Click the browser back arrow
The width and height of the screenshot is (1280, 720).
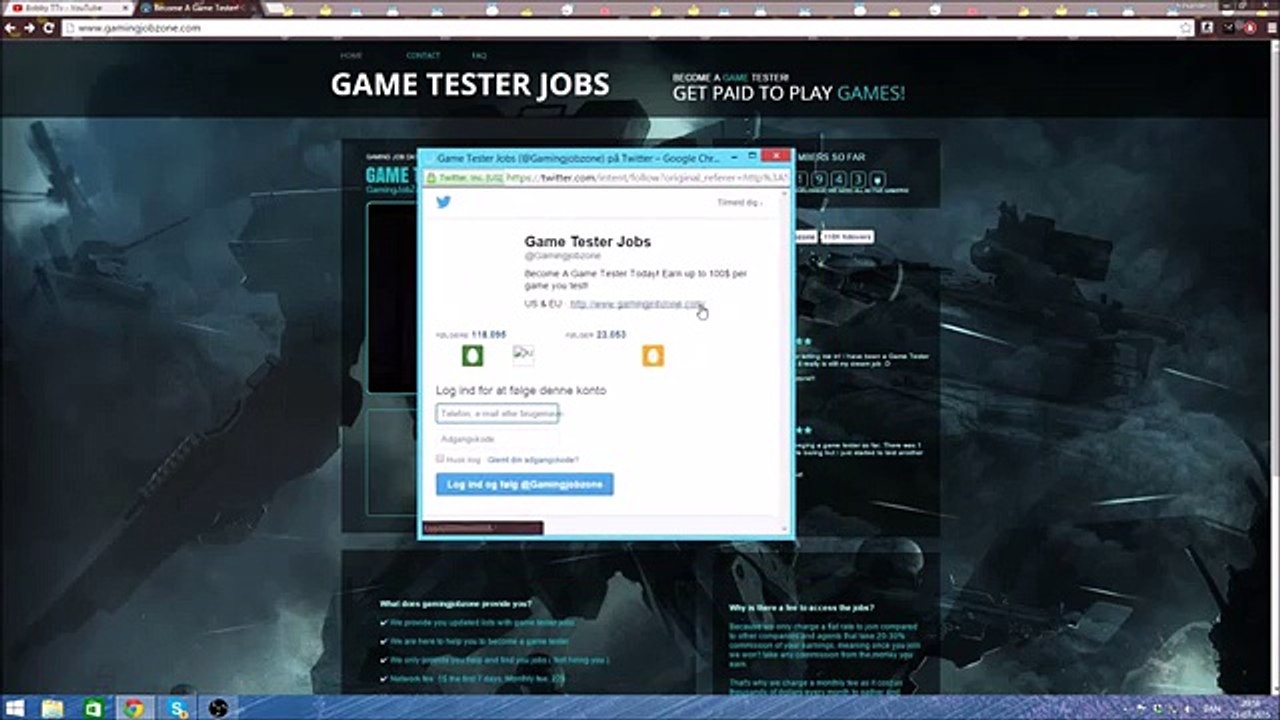coord(11,28)
